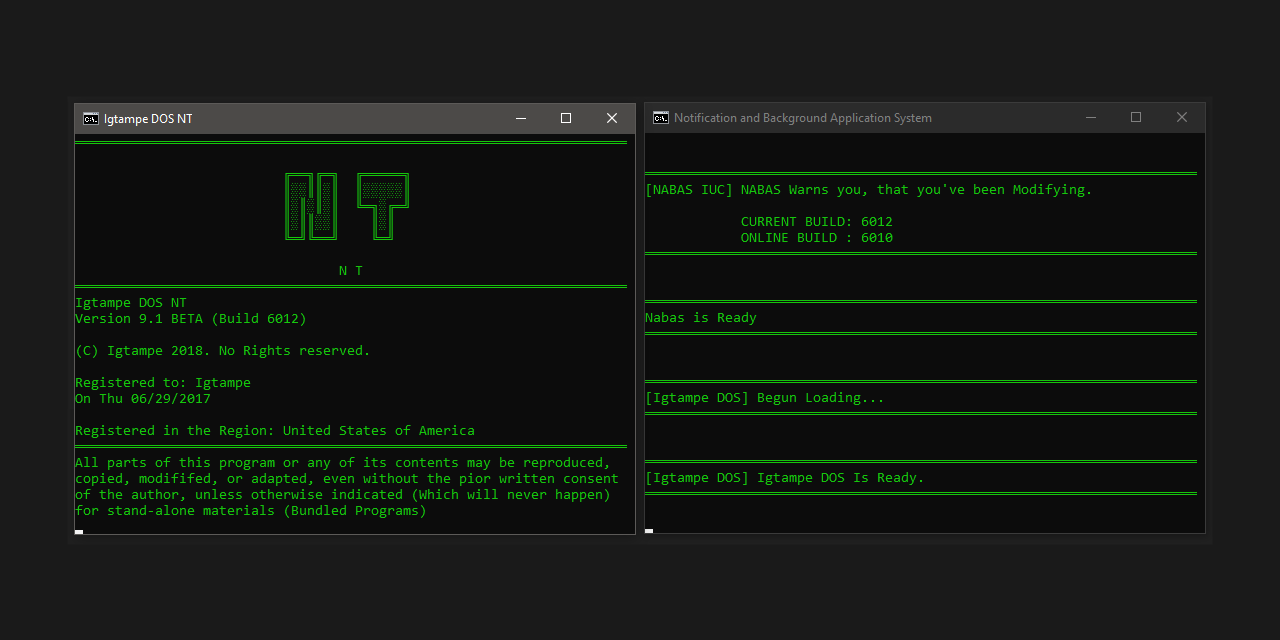1280x640 pixels.
Task: Maximize the NABAS window
Action: [1136, 117]
